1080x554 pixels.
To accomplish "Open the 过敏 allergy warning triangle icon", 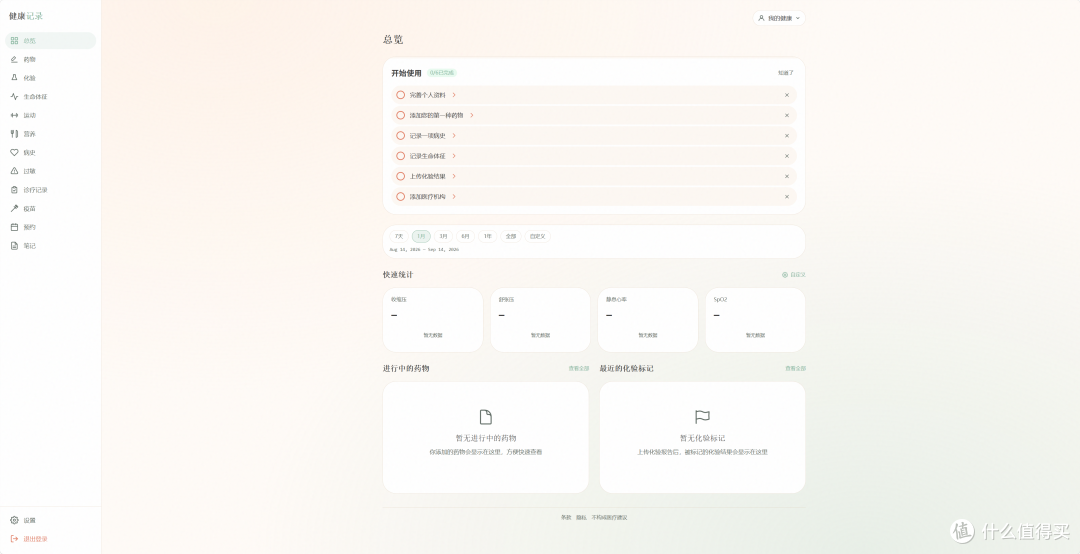I will (x=14, y=171).
